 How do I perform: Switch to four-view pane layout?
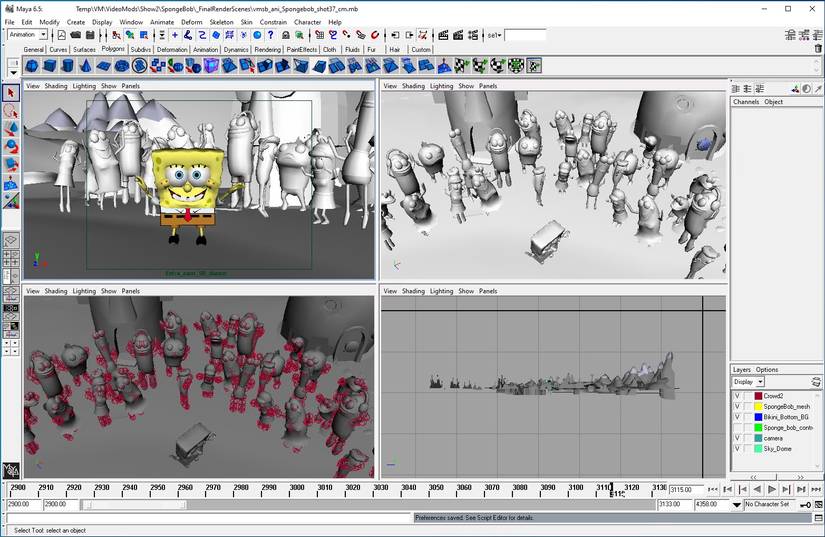coord(11,258)
